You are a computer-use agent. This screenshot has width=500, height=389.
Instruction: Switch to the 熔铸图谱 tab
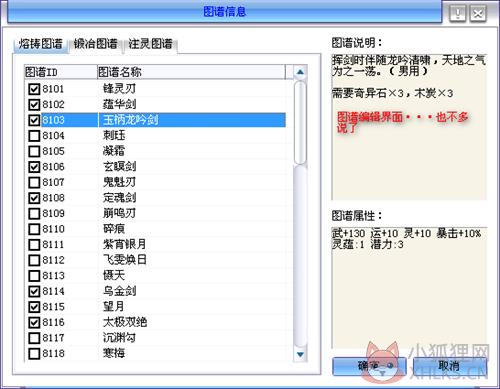coord(40,44)
